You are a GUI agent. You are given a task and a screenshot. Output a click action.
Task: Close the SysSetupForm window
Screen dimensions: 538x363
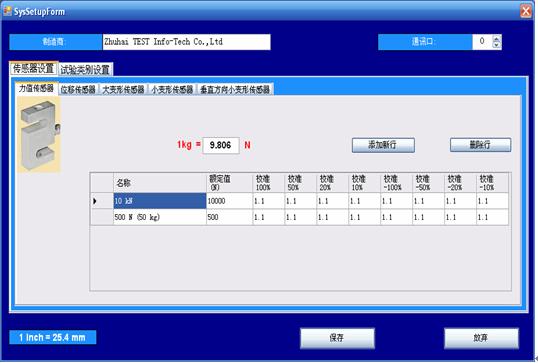pos(526,11)
